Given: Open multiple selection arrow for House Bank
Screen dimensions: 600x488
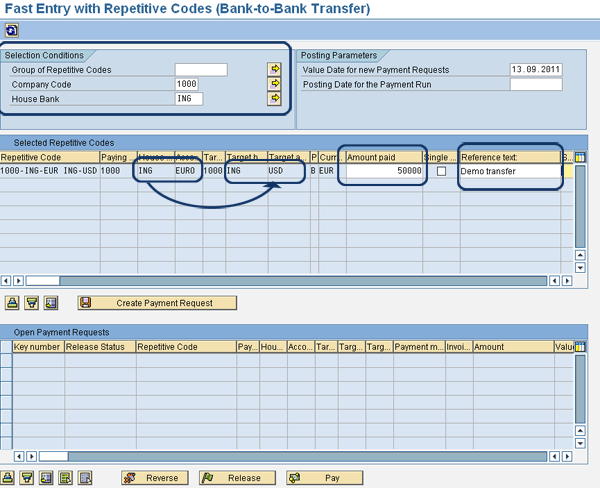Looking at the screenshot, I should (275, 98).
